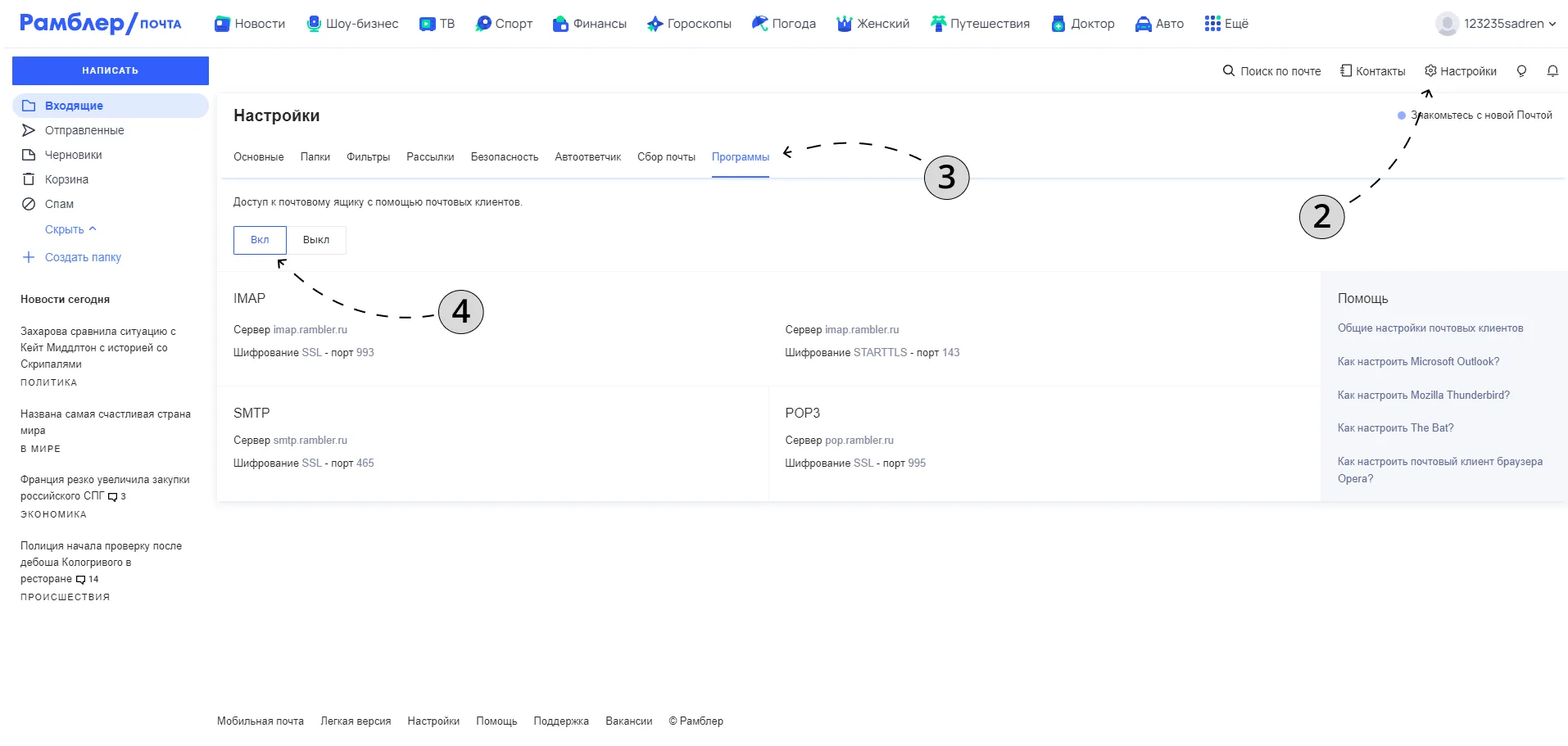Image resolution: width=1568 pixels, height=746 pixels.
Task: Click the ЭКОНОМИКА news category label
Action: point(53,514)
